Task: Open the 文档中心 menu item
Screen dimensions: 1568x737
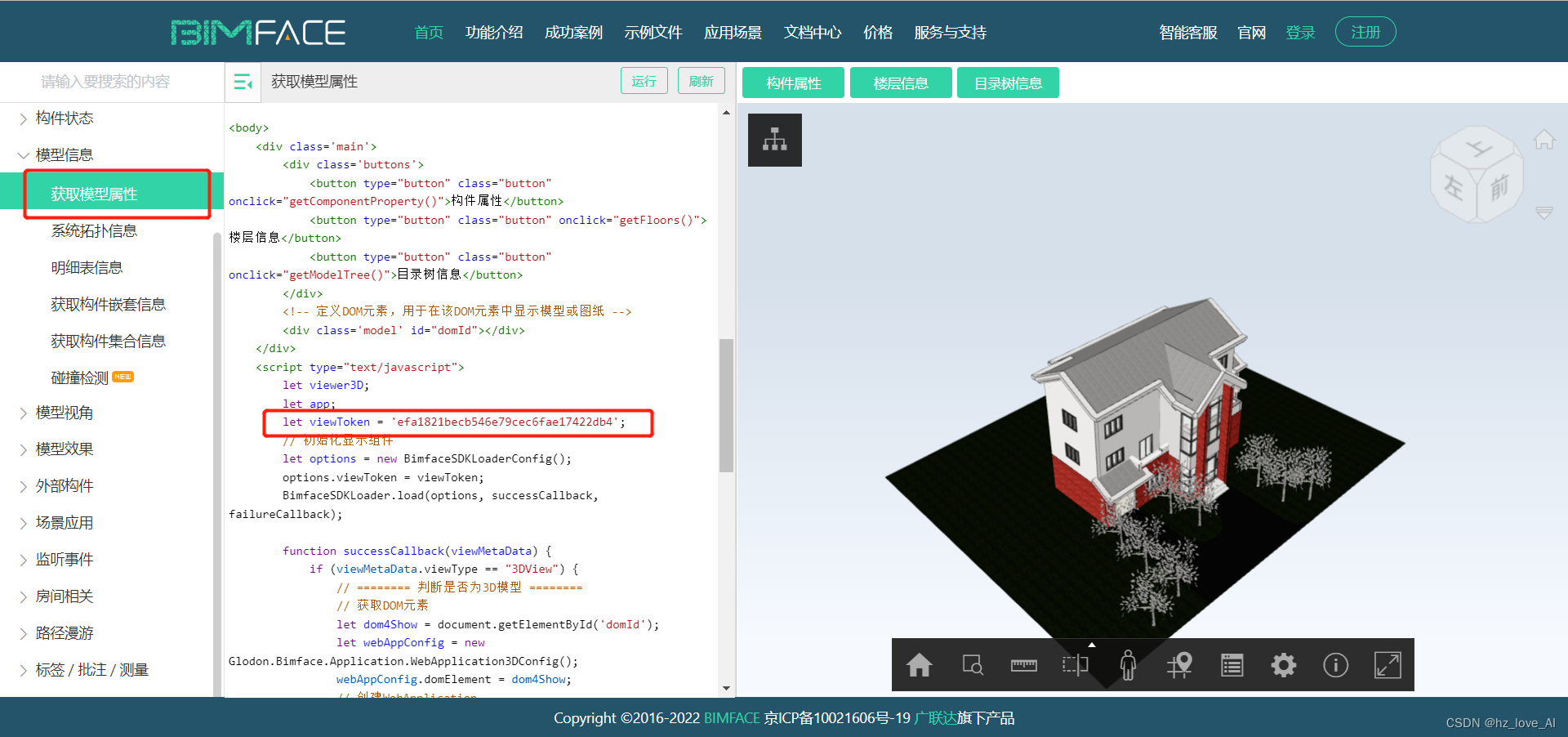Action: click(812, 32)
